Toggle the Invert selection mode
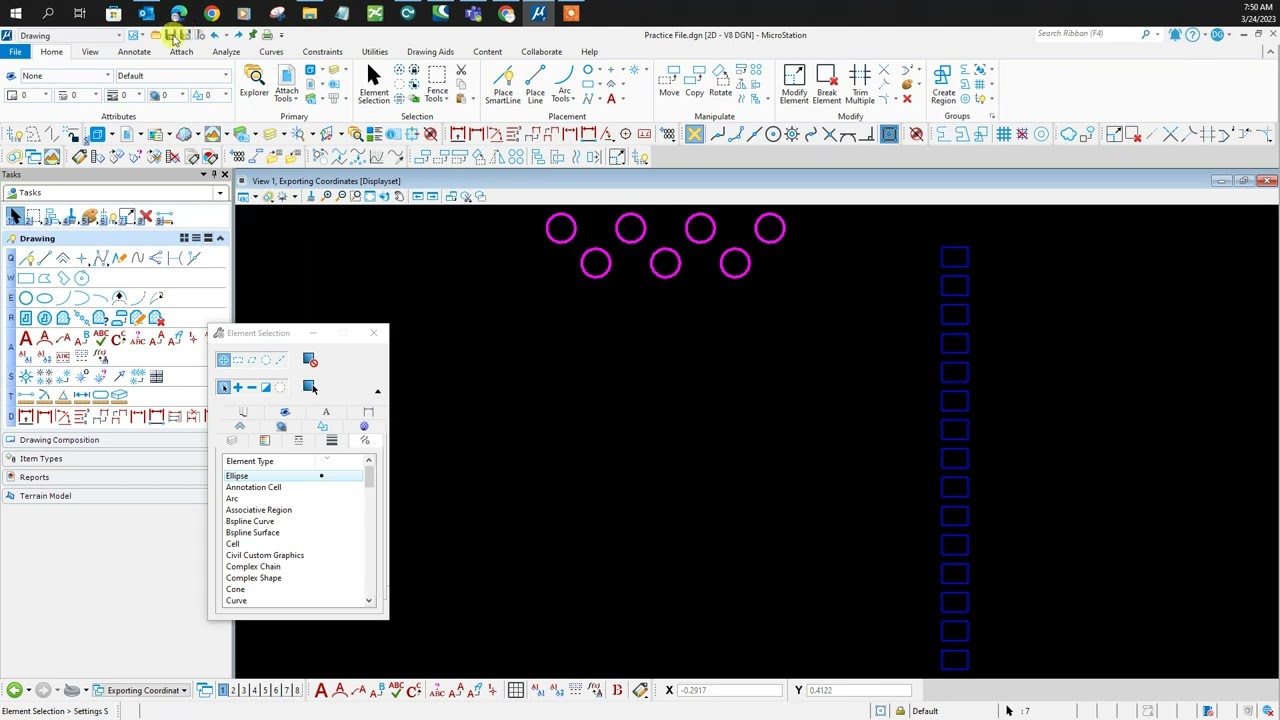1280x720 pixels. [266, 387]
